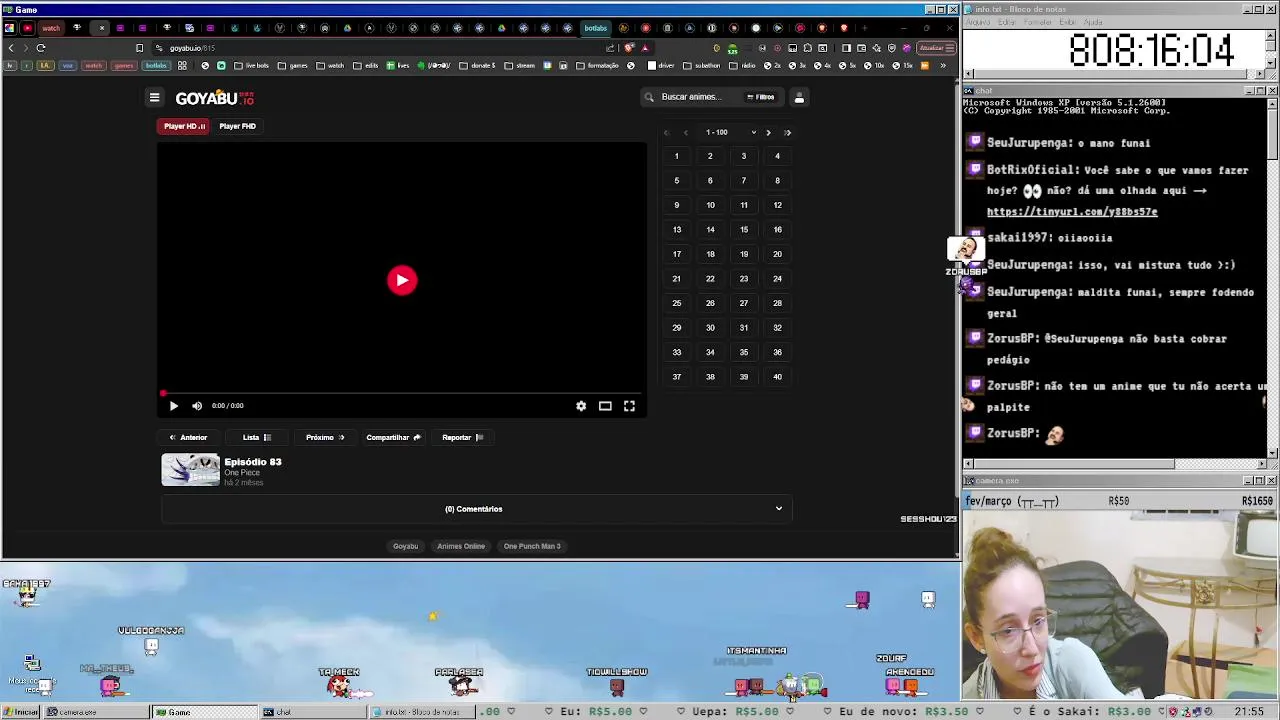Open the Goyabu footer link
The height and width of the screenshot is (720, 1280).
pos(405,546)
